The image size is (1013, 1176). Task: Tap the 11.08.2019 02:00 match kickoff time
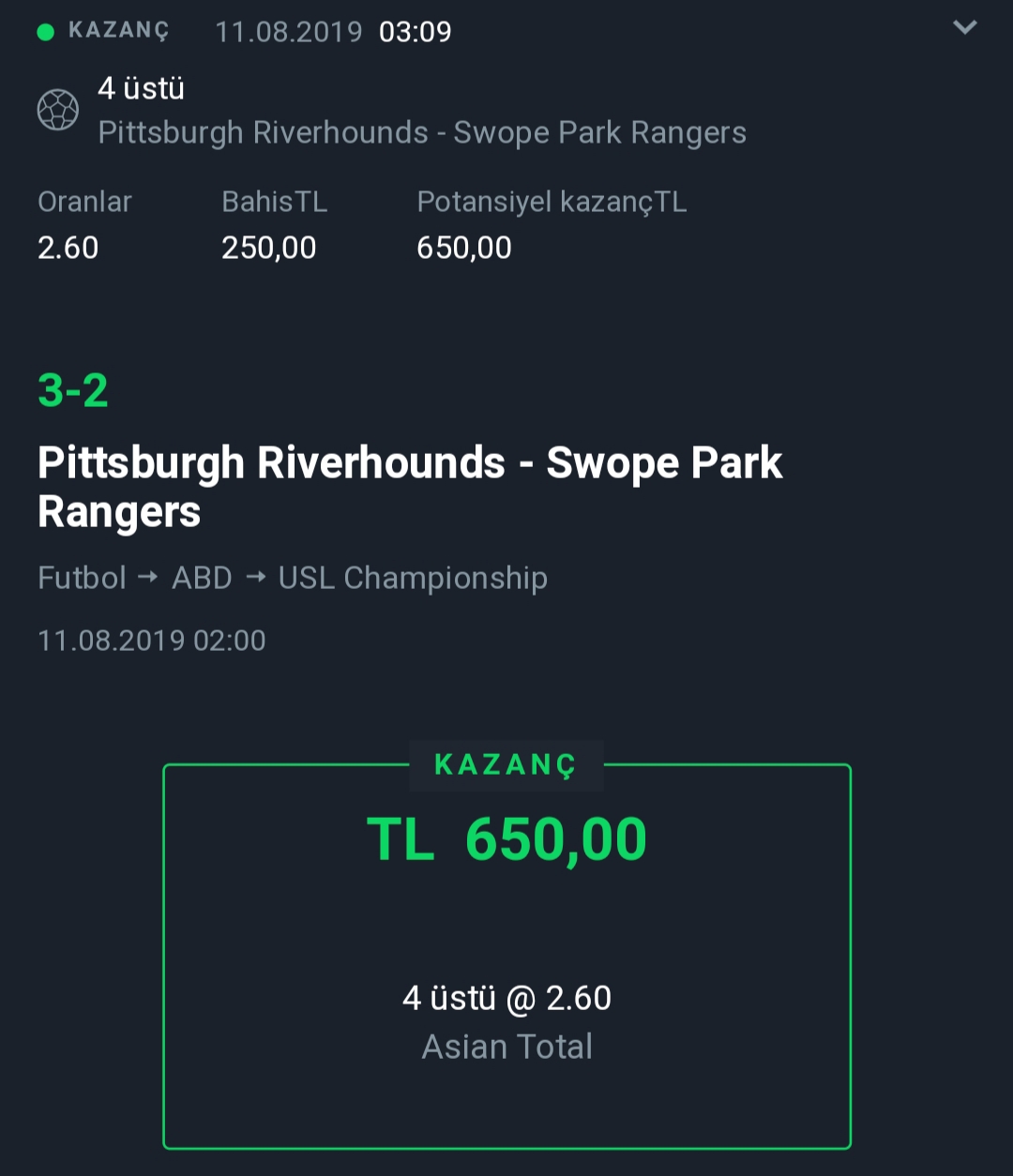pyautogui.click(x=152, y=641)
